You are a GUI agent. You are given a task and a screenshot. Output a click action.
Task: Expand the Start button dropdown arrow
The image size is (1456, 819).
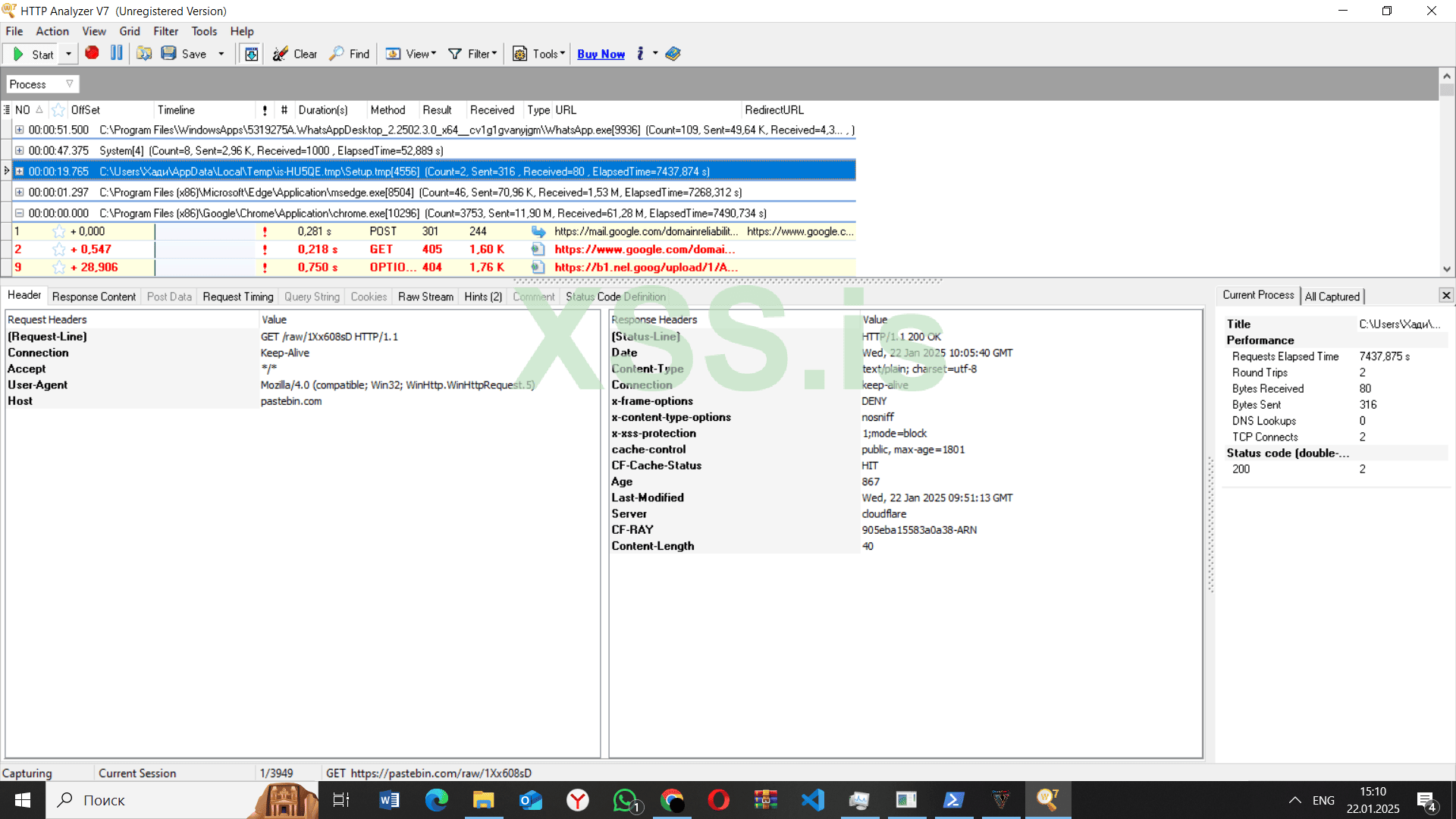click(x=68, y=54)
